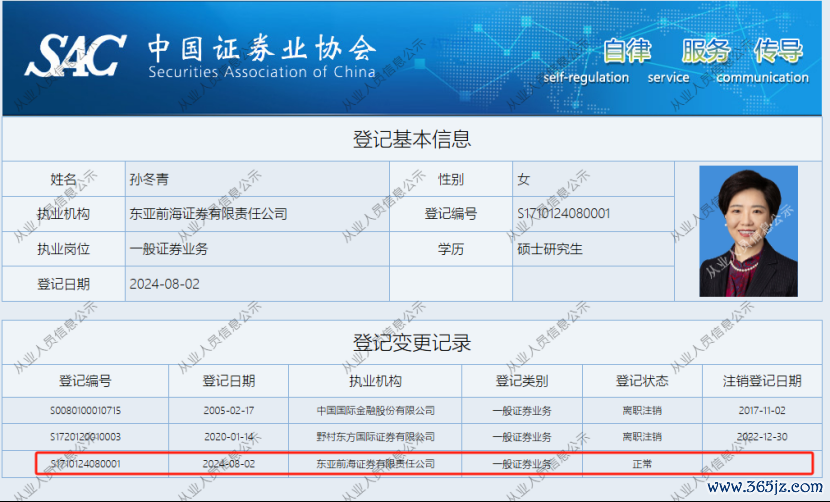Click the portrait photo thumbnail
Image resolution: width=830 pixels, height=502 pixels.
[x=748, y=231]
